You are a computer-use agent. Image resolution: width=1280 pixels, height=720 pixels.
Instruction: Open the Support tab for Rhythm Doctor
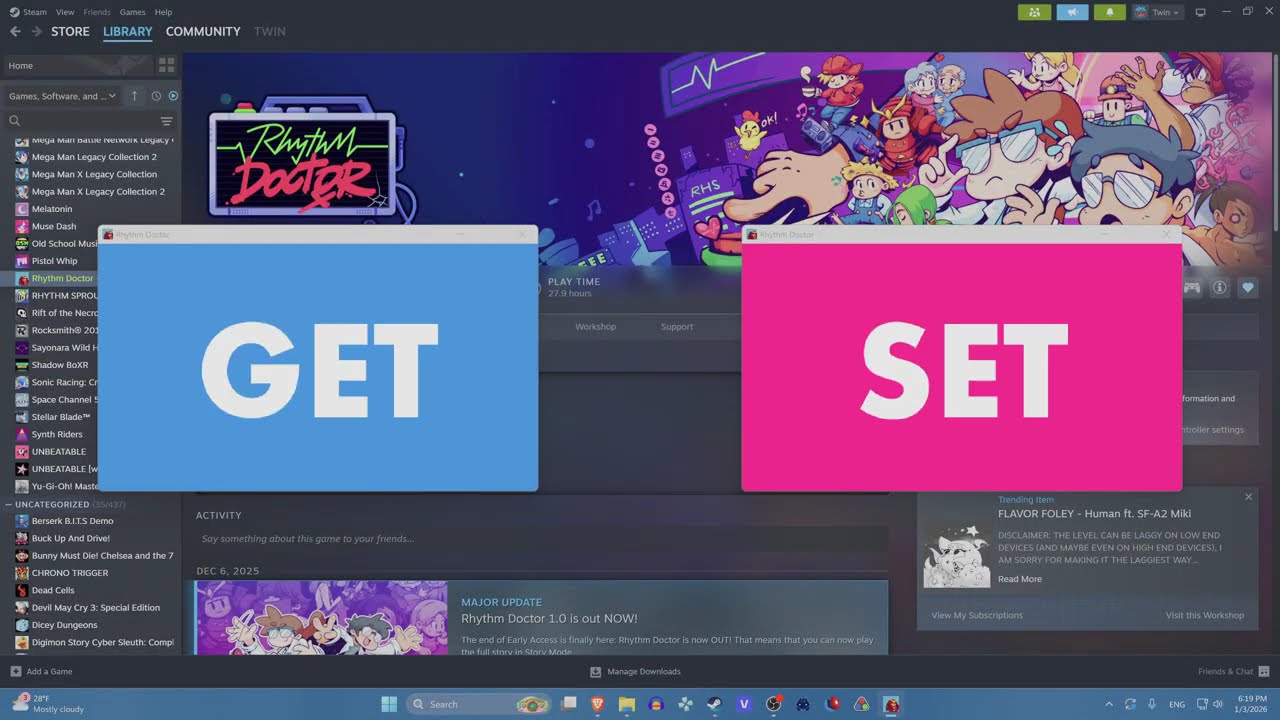point(677,327)
